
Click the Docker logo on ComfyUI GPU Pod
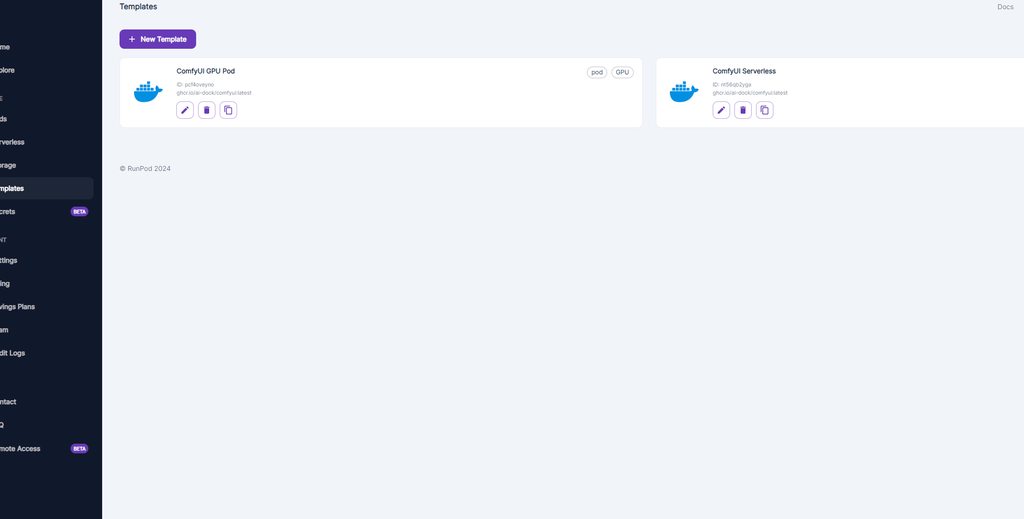[148, 92]
